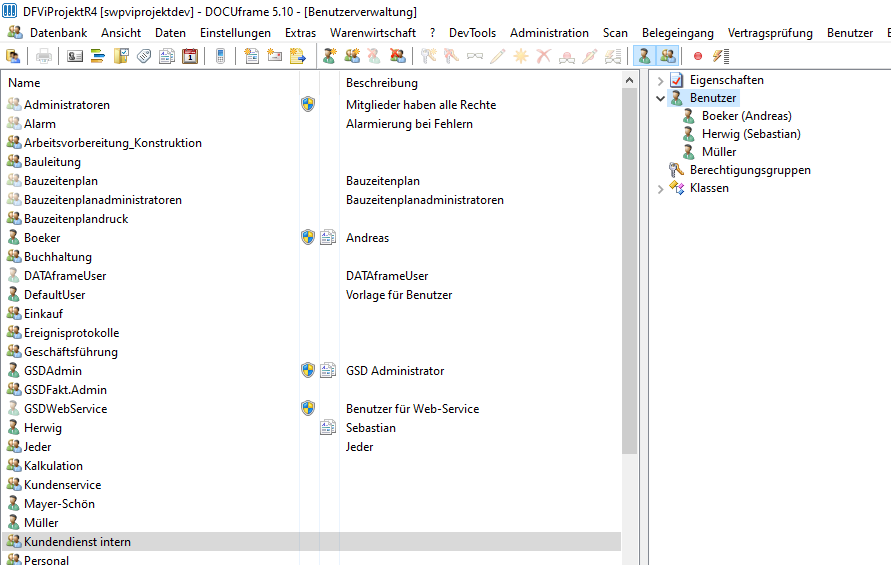Expand the Eigenschaften tree node

click(x=660, y=81)
